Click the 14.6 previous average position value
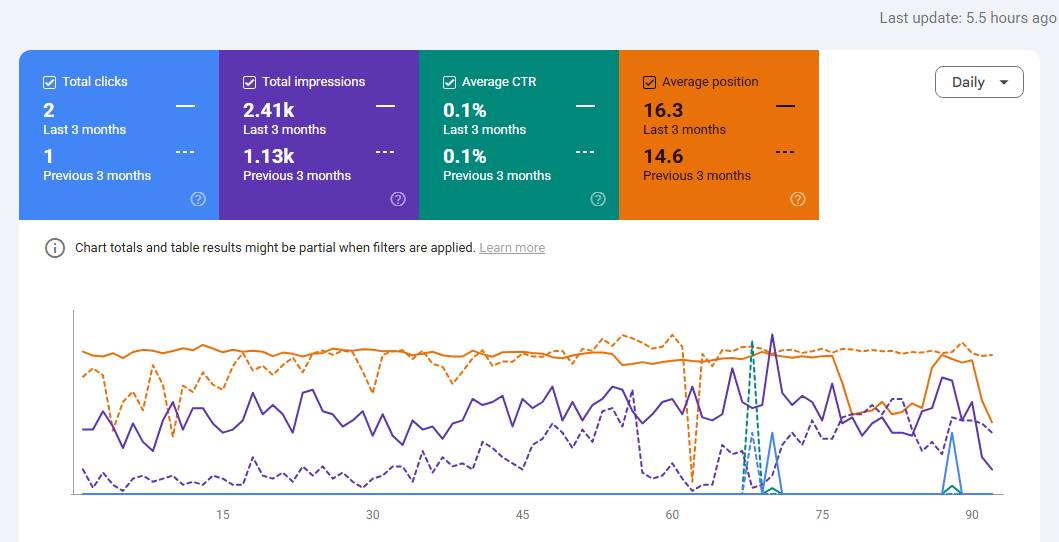1059x542 pixels. (663, 157)
